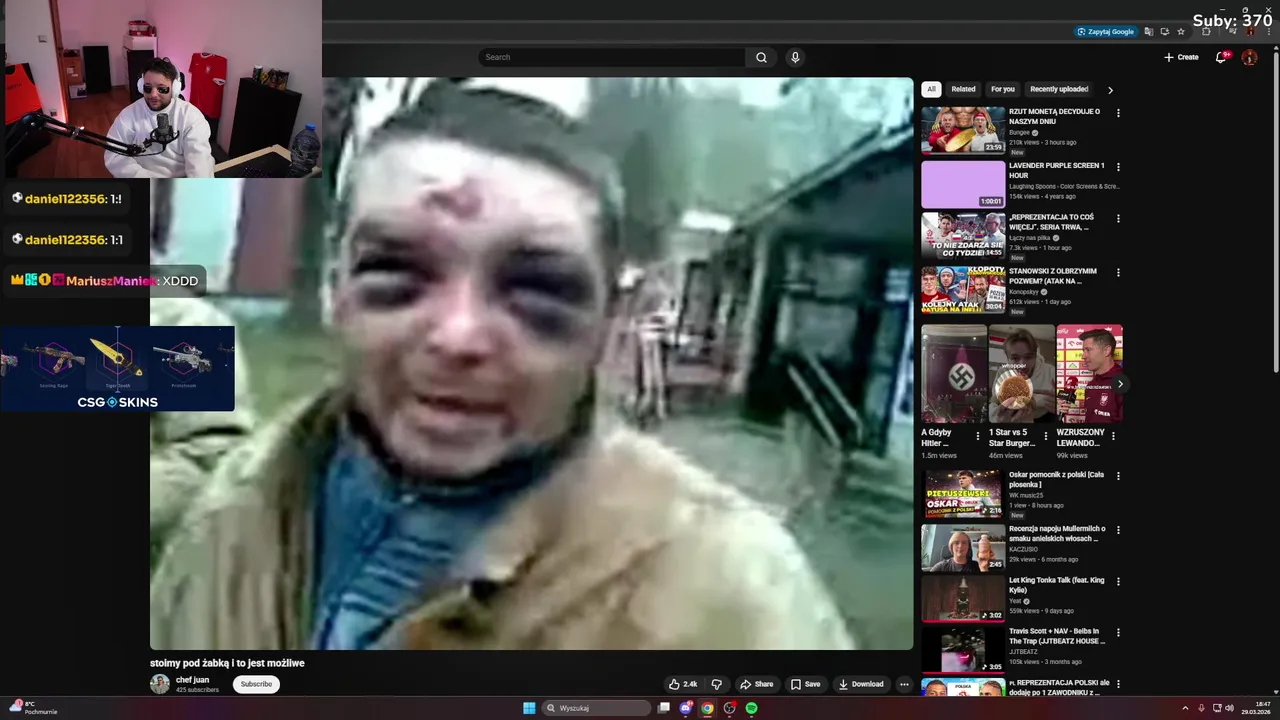This screenshot has height=720, width=1280.
Task: Open the taskbar app icon next to Chrome
Action: click(x=729, y=708)
